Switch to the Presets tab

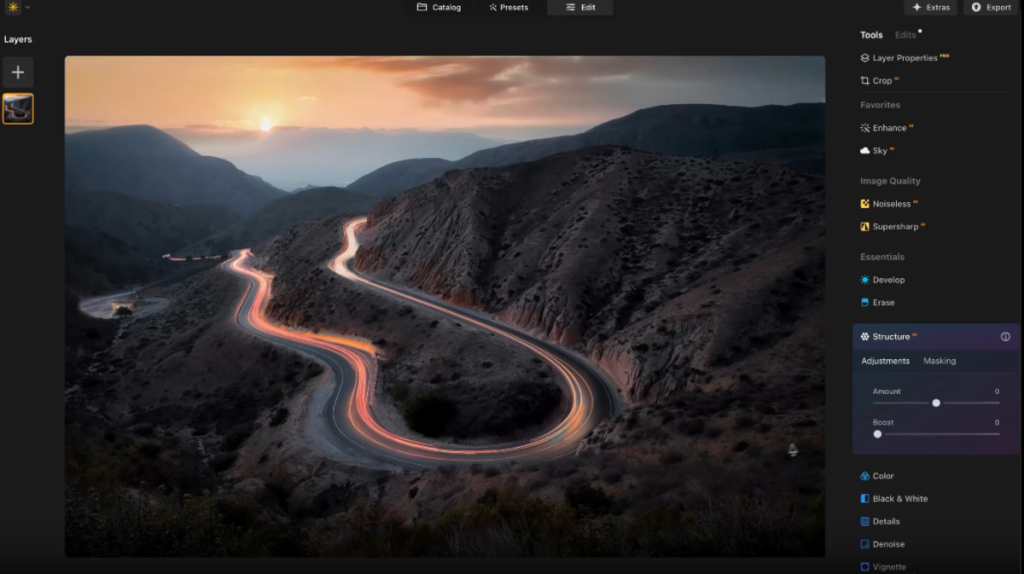509,7
